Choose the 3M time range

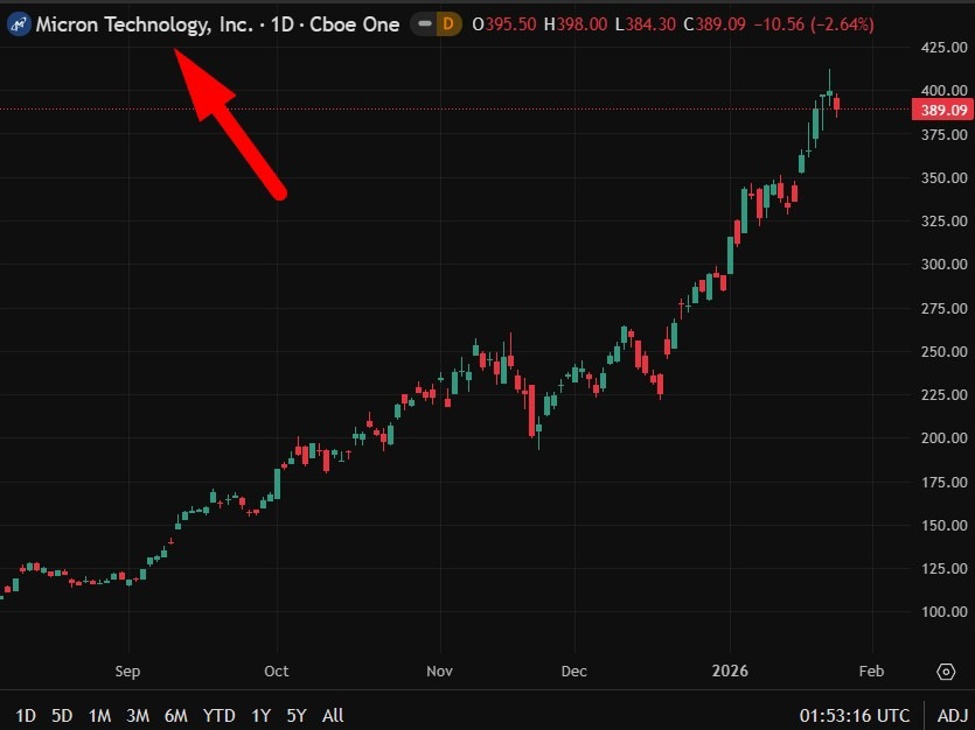[138, 715]
